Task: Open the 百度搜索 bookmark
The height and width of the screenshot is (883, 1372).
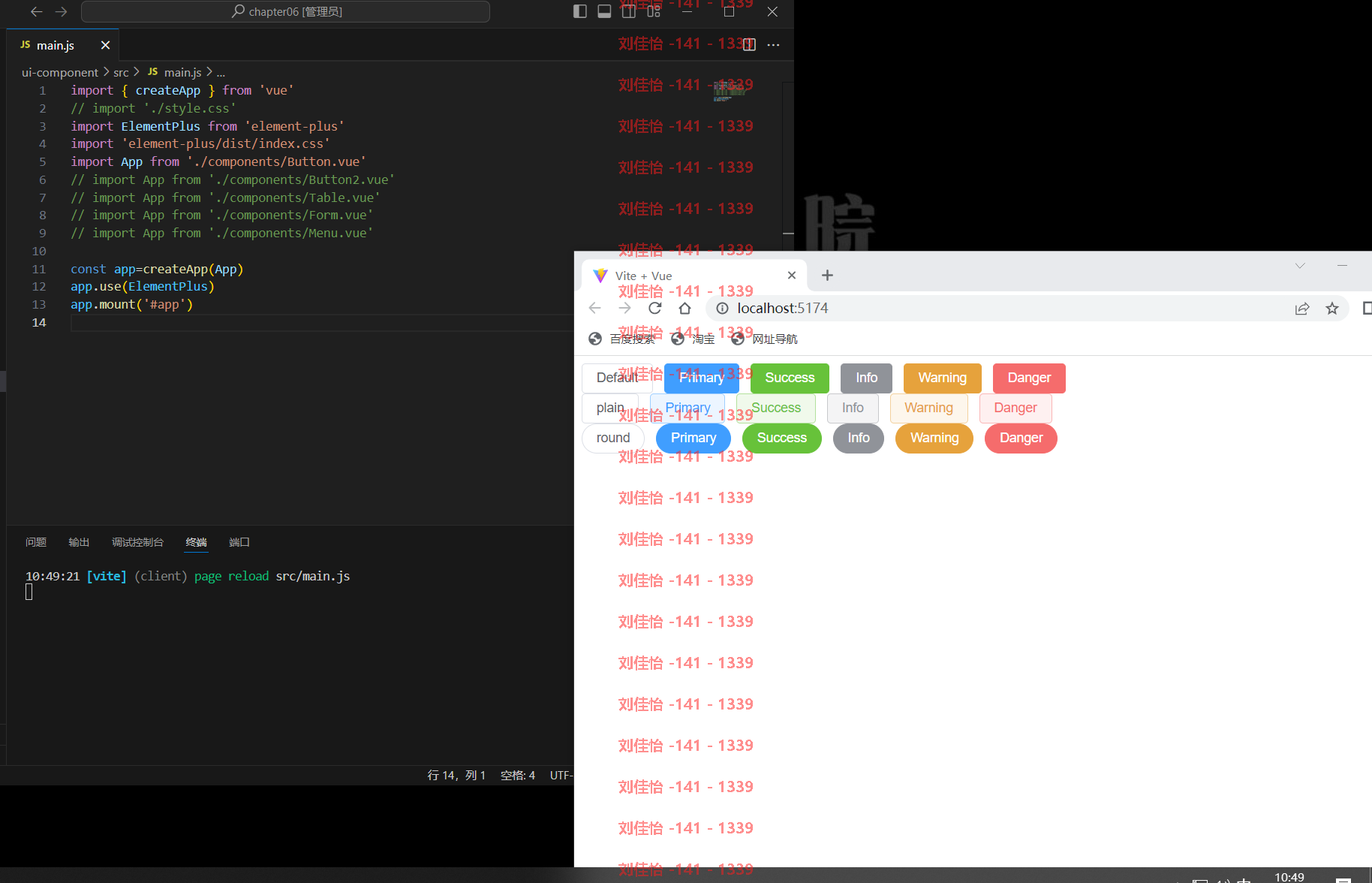Action: tap(622, 339)
